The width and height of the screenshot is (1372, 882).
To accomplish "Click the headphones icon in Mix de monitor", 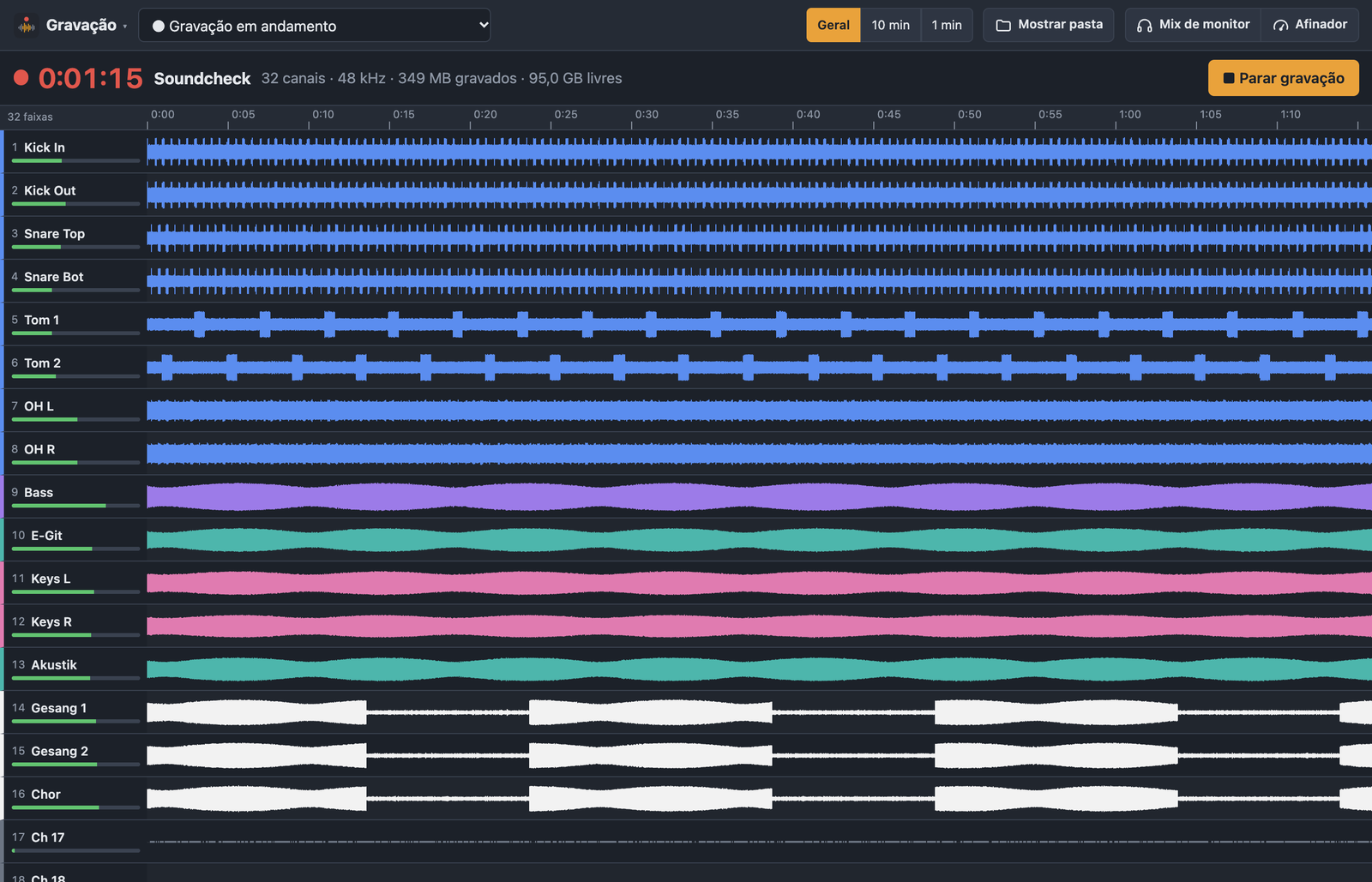I will point(1144,26).
